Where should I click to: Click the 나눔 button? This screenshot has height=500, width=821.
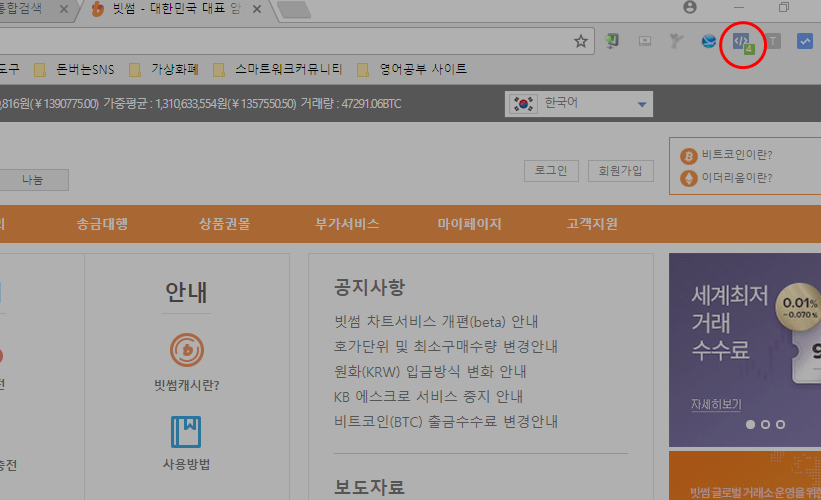32,180
